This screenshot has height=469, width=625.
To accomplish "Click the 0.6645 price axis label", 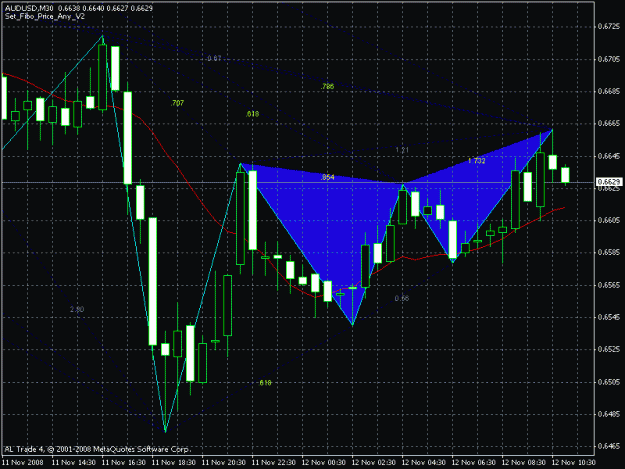I will coord(609,156).
